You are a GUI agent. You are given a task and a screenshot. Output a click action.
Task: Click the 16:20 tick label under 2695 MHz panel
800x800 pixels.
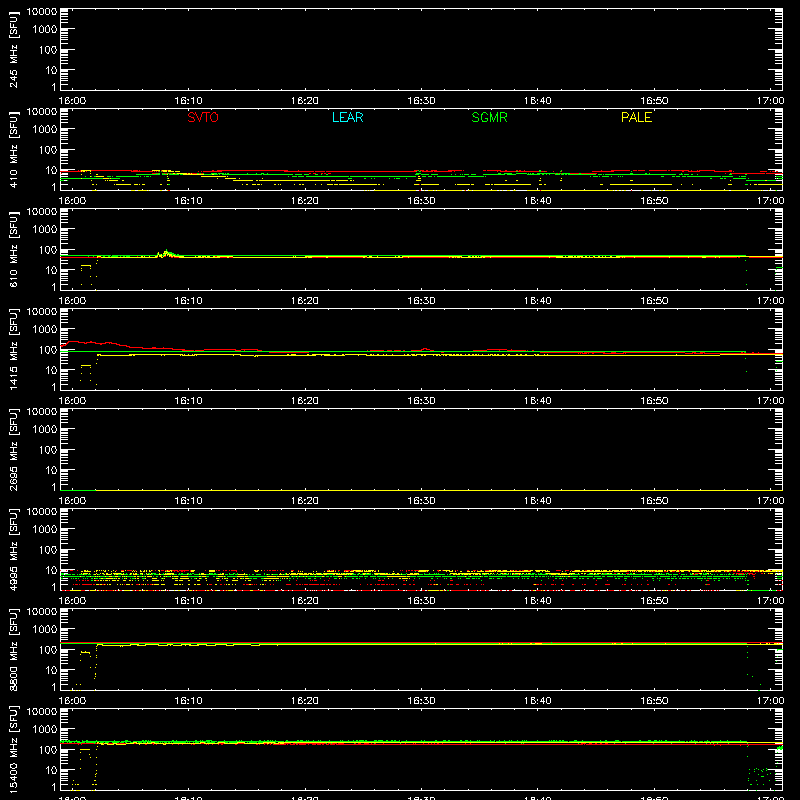tap(305, 501)
